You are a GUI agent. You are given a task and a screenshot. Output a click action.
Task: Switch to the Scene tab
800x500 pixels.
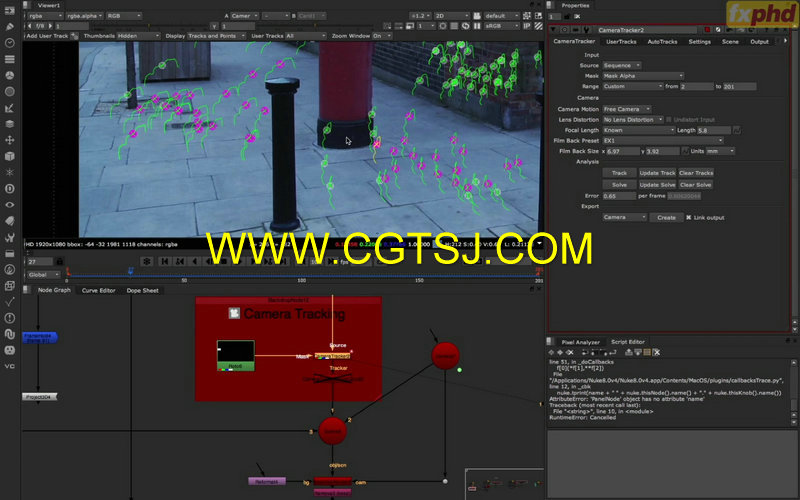pyautogui.click(x=730, y=41)
